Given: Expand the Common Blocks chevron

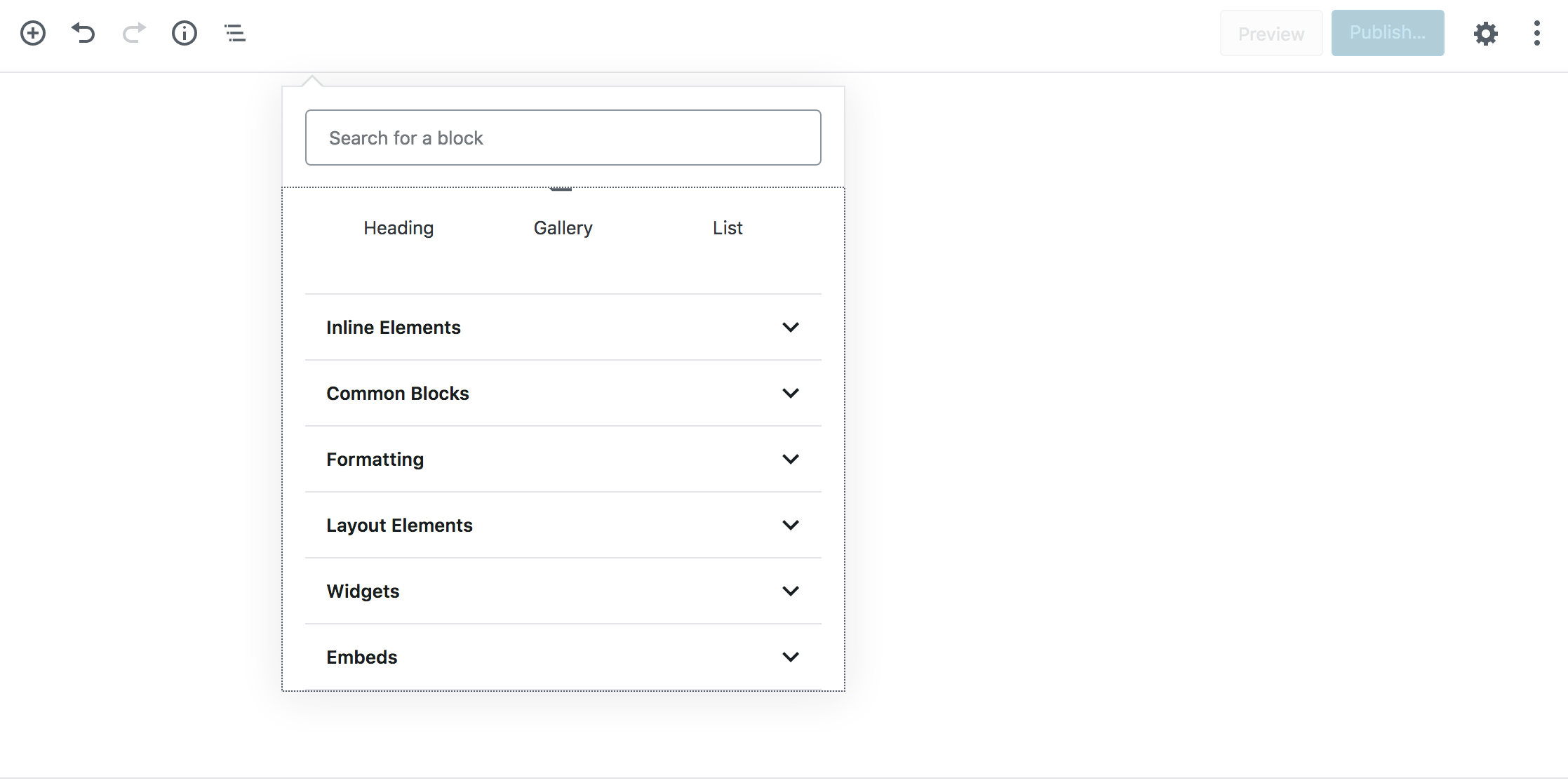Looking at the screenshot, I should [x=790, y=394].
